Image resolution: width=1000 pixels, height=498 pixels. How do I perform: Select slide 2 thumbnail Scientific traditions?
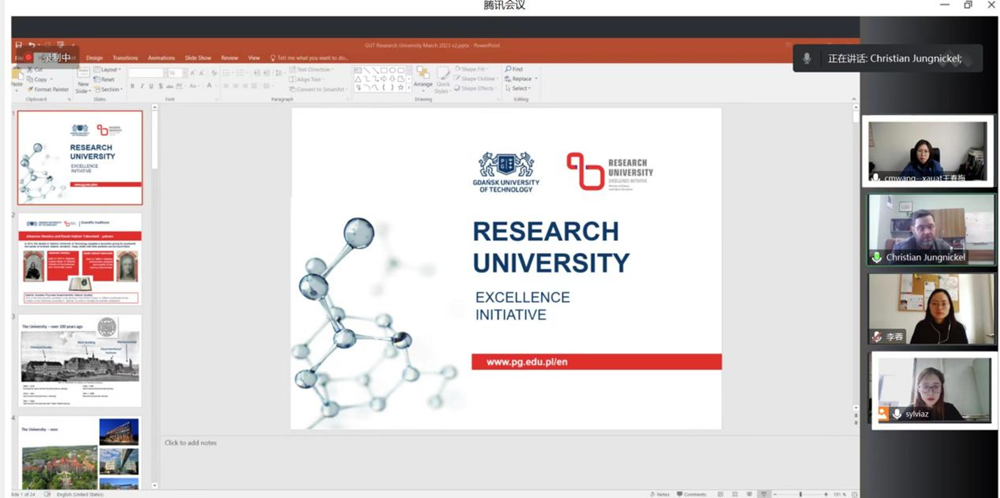click(x=80, y=259)
